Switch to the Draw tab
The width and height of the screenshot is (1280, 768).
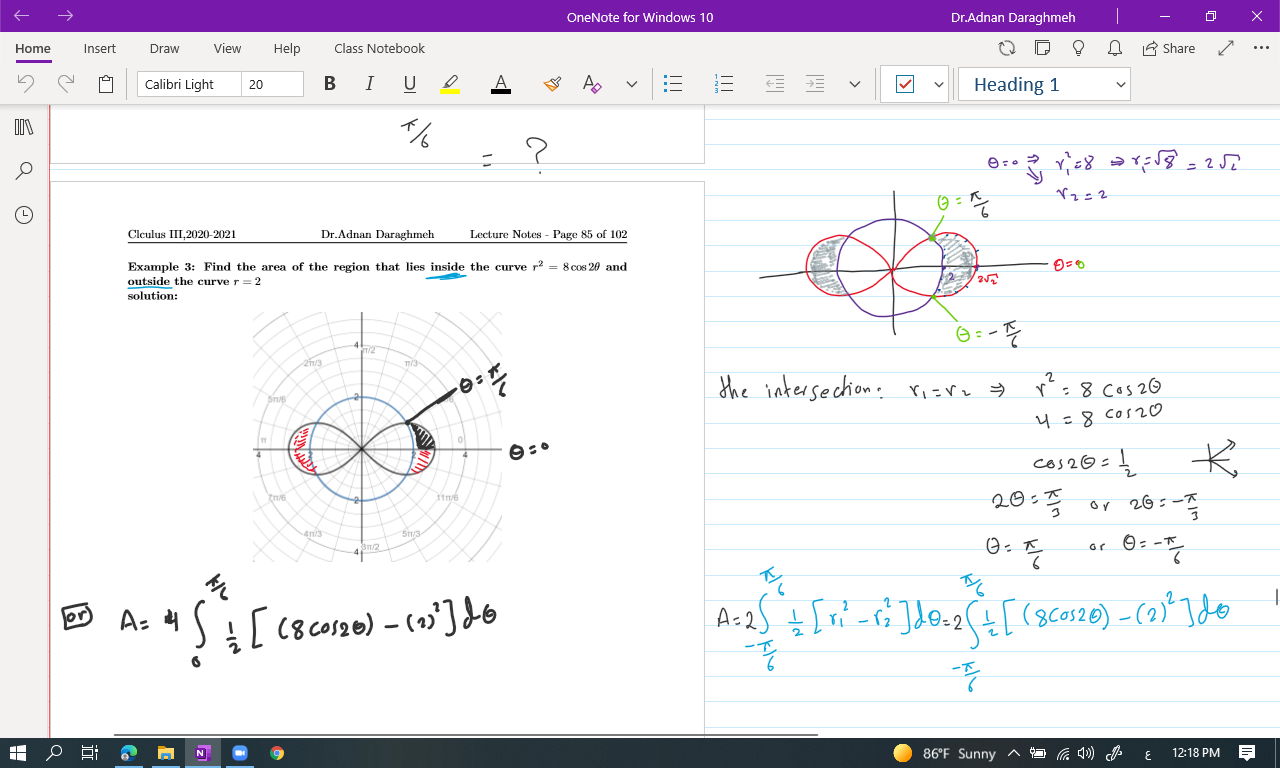coord(164,48)
